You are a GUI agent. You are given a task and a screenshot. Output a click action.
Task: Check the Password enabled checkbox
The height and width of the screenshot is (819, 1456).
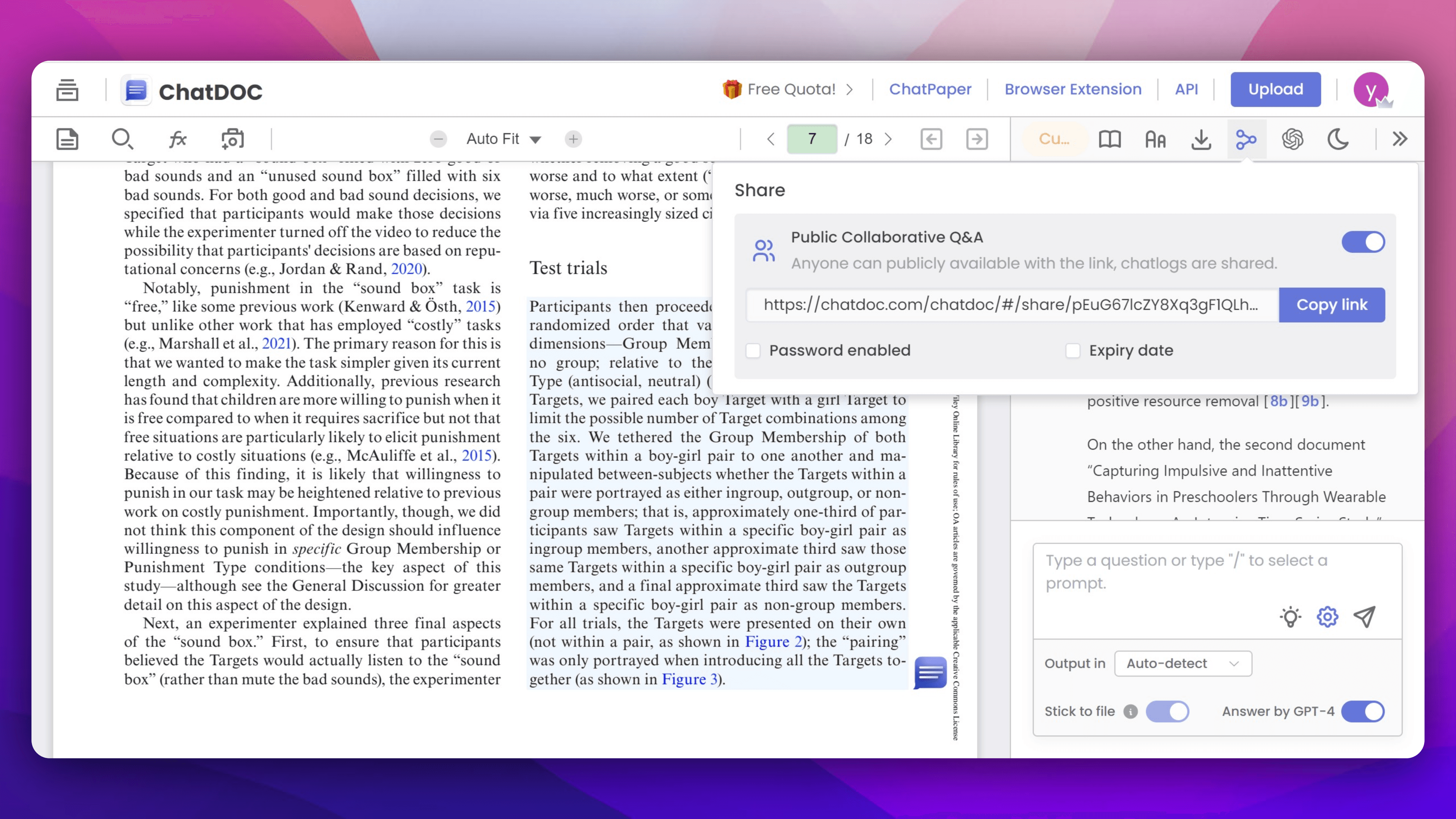(753, 350)
